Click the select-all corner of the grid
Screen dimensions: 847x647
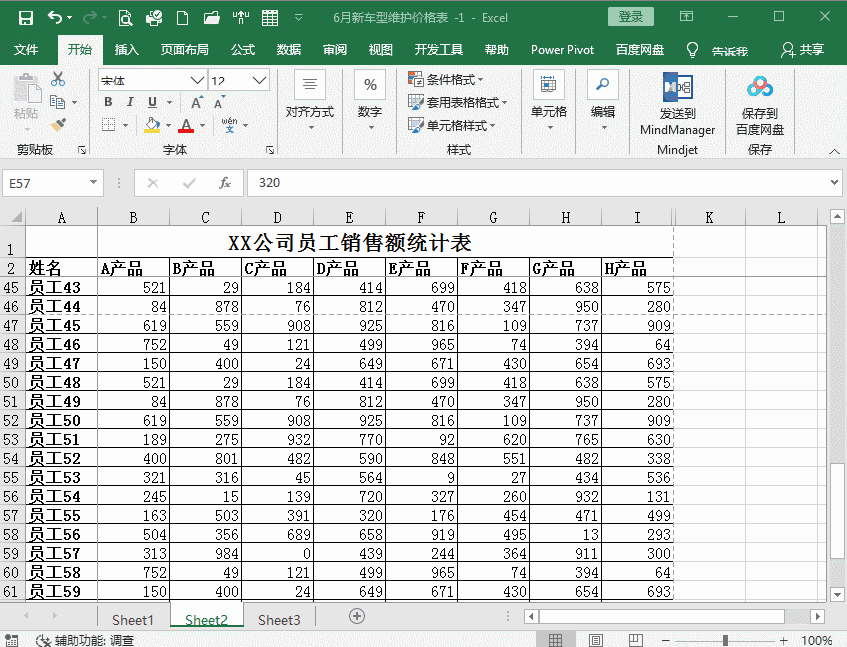12,217
